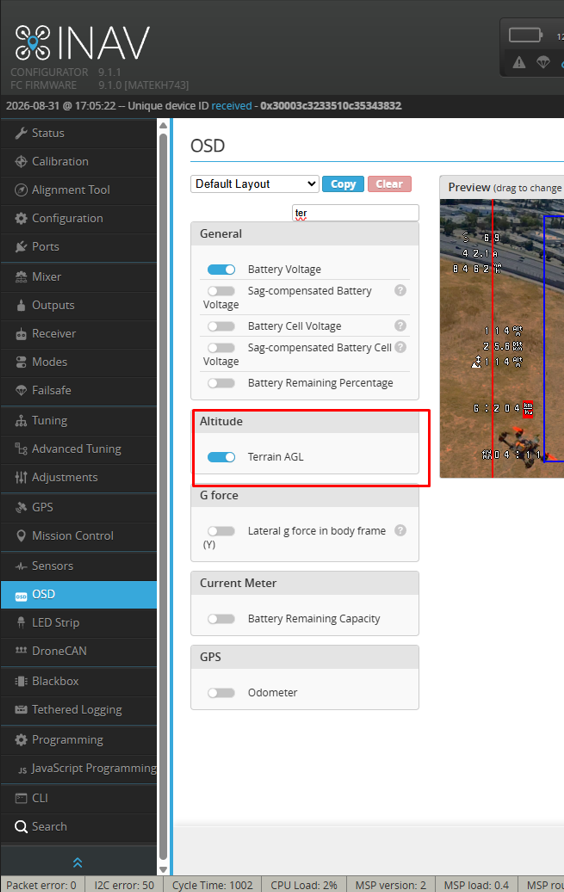The width and height of the screenshot is (564, 892).
Task: Switch to the Receiver tab
Action: tap(79, 334)
